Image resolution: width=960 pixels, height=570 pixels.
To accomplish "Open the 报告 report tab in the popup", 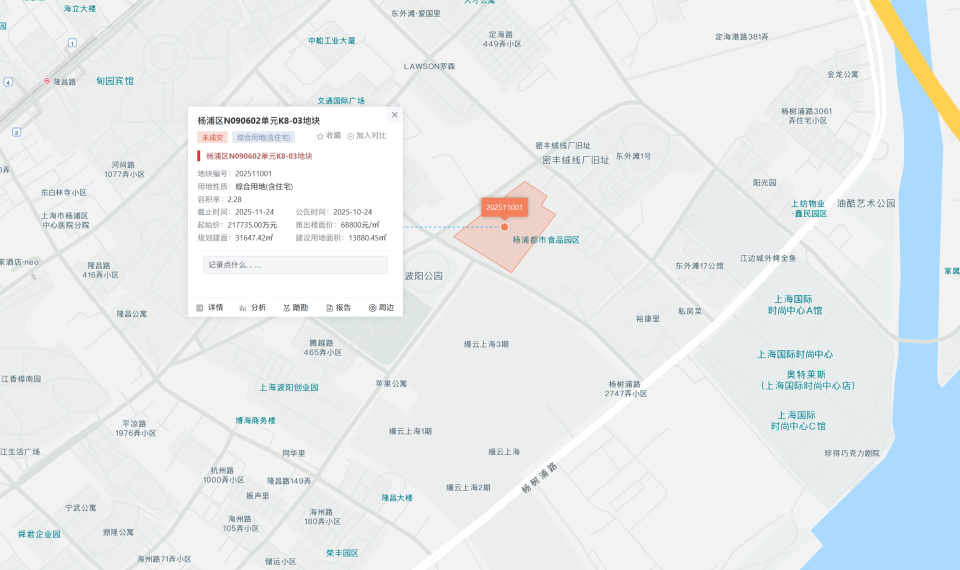I will pos(339,307).
